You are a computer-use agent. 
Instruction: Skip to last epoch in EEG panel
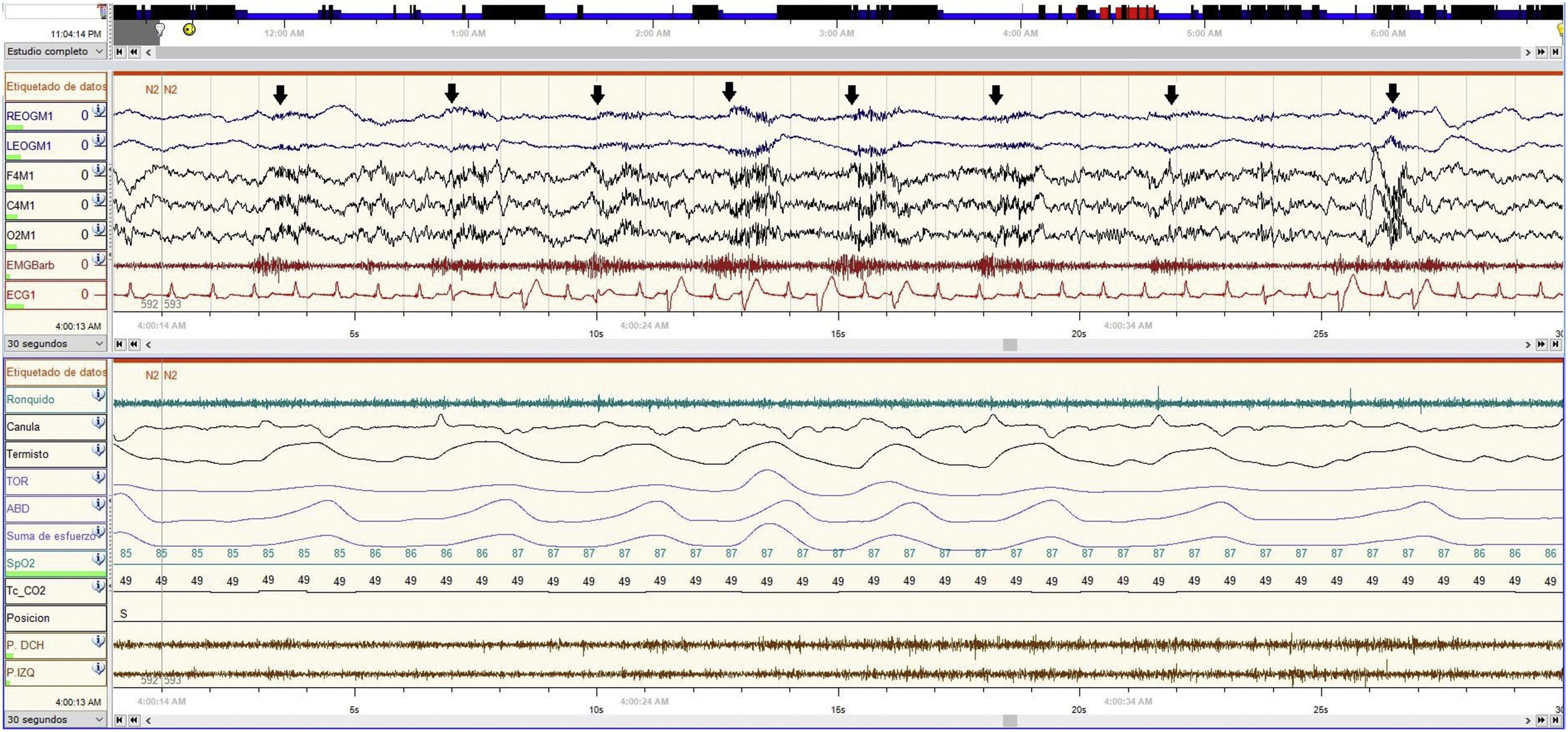[1555, 344]
